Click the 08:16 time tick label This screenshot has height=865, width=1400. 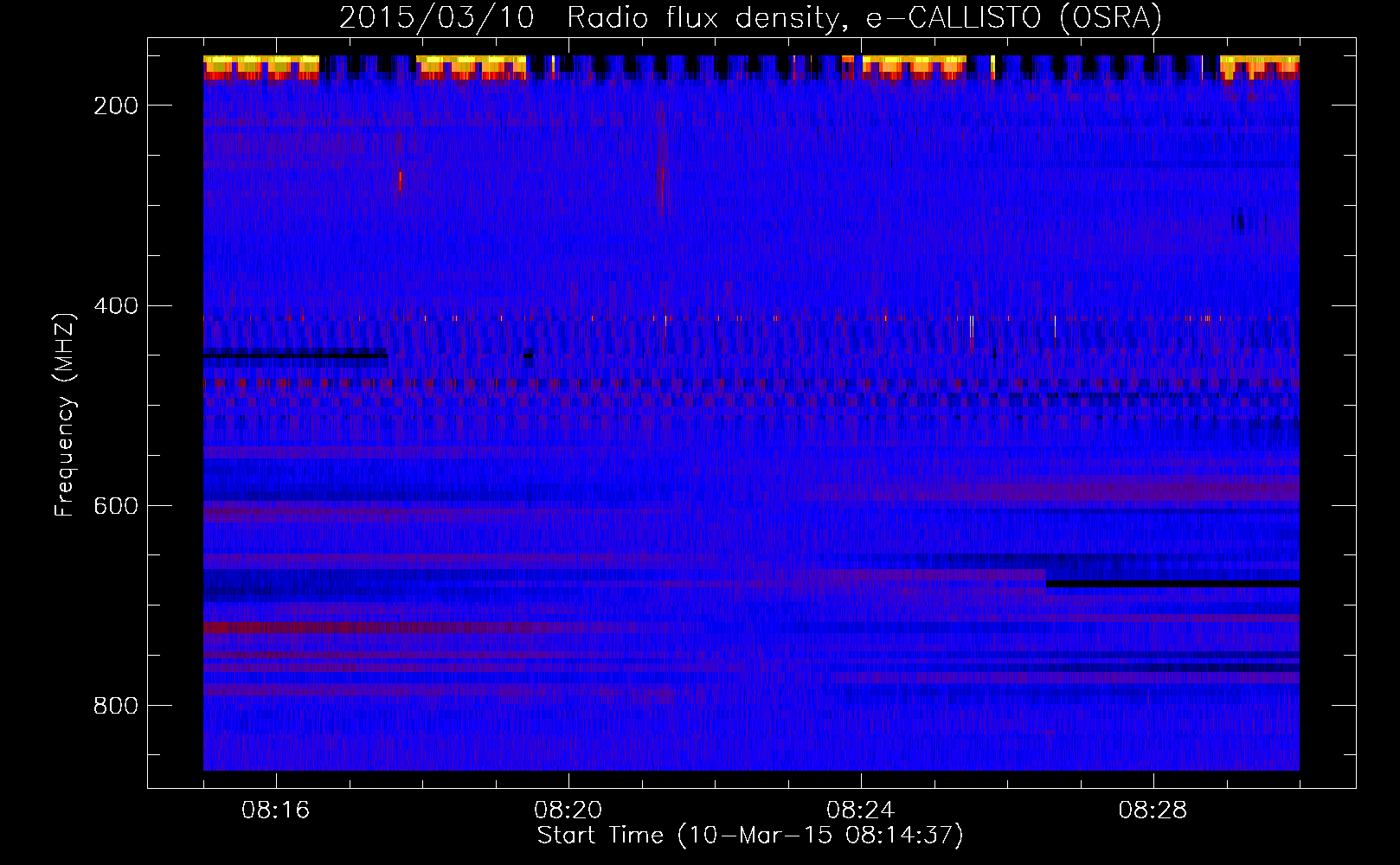pos(276,811)
